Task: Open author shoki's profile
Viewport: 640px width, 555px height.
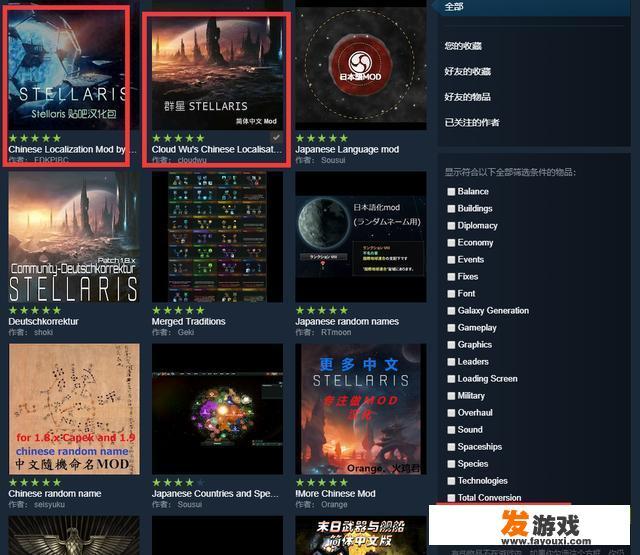Action: pyautogui.click(x=43, y=332)
